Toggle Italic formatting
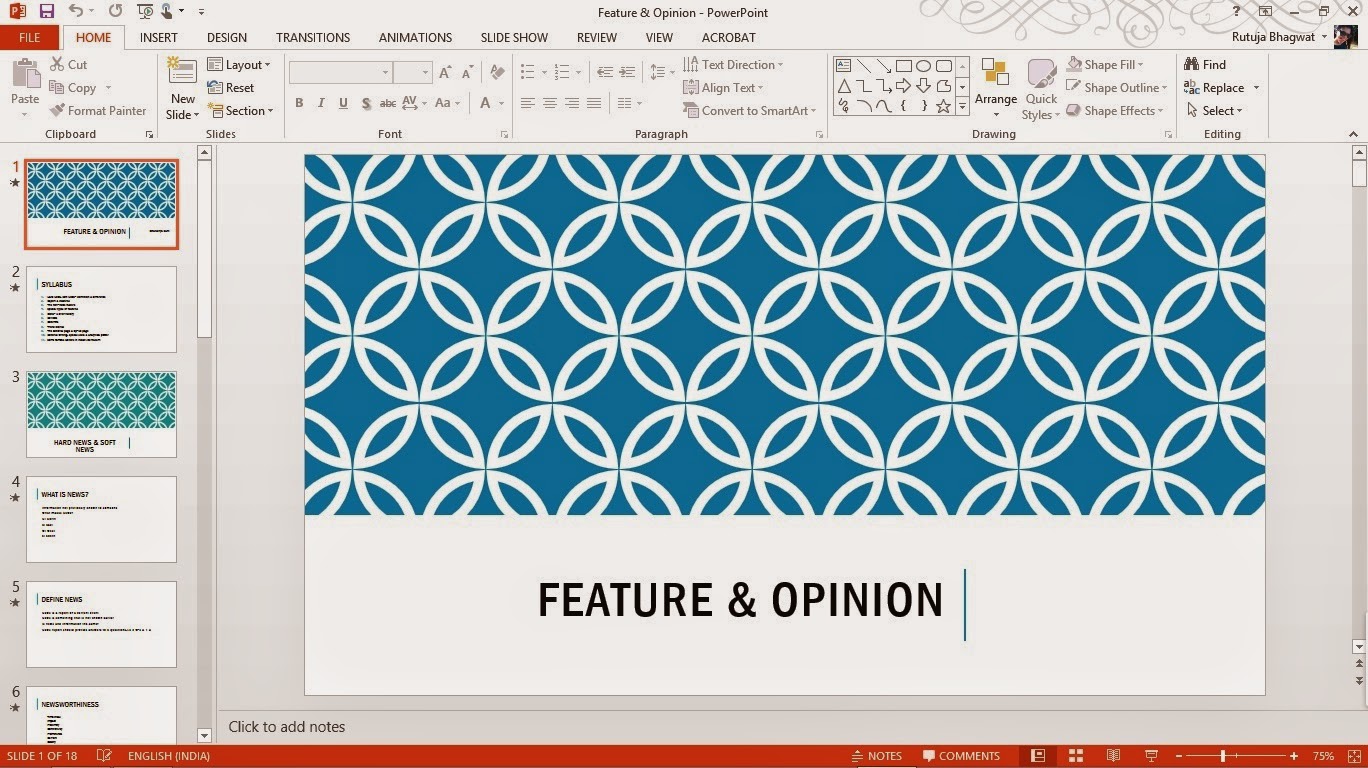 [x=321, y=103]
